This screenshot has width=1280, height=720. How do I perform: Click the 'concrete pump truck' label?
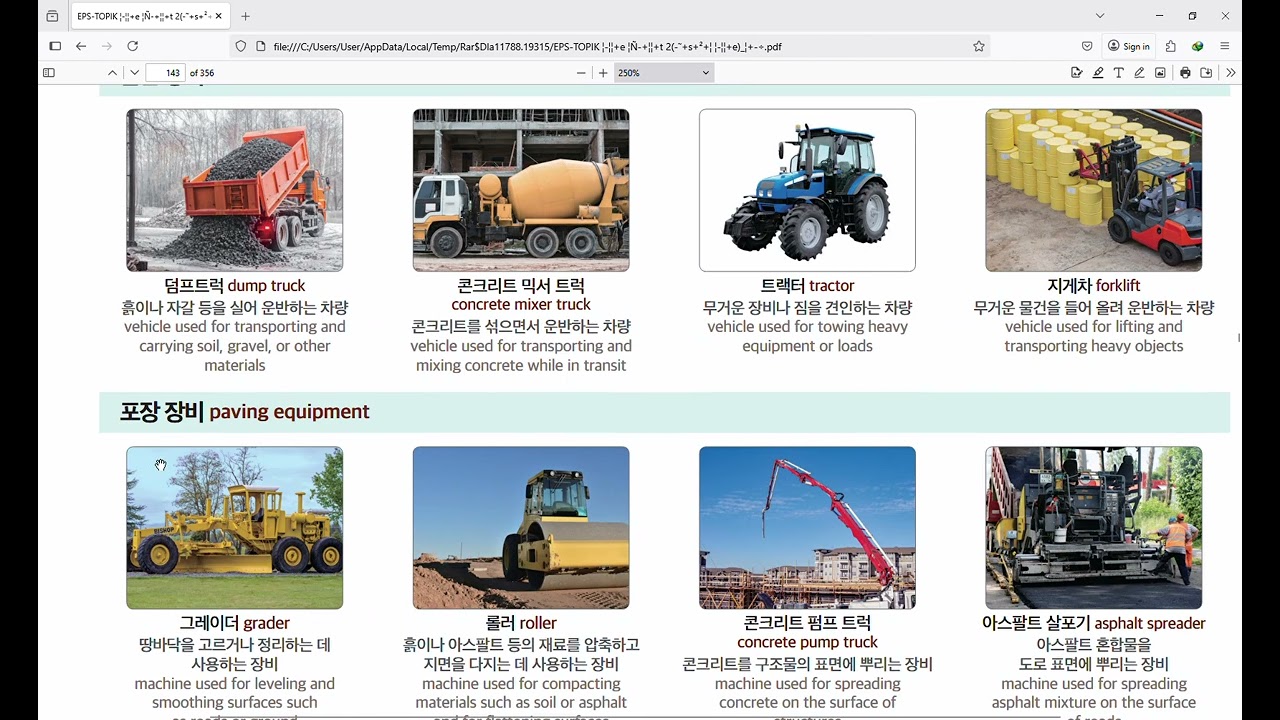click(x=807, y=642)
